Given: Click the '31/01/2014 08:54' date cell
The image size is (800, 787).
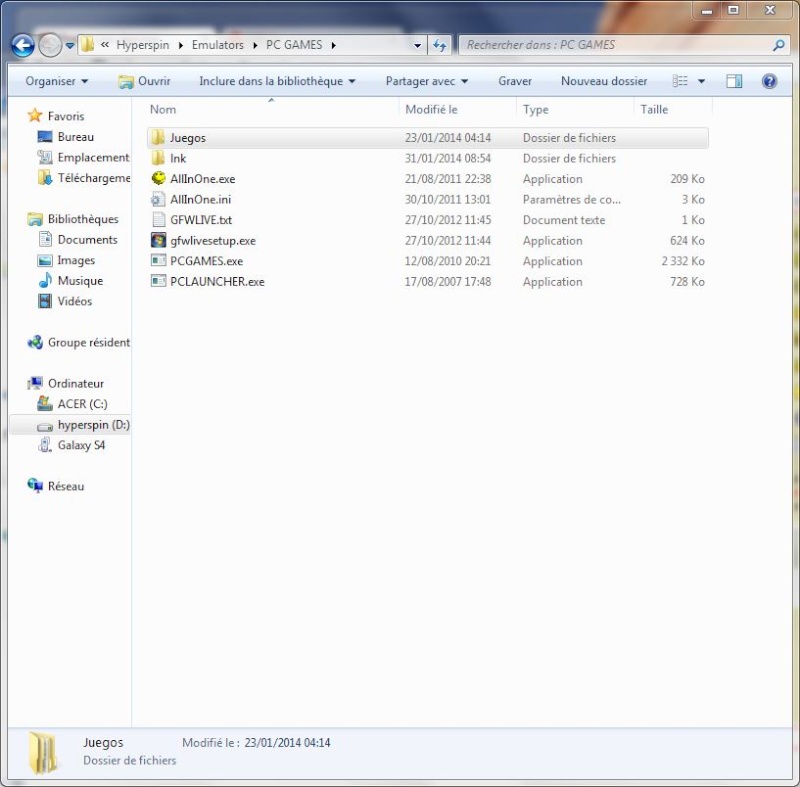Looking at the screenshot, I should 448,158.
